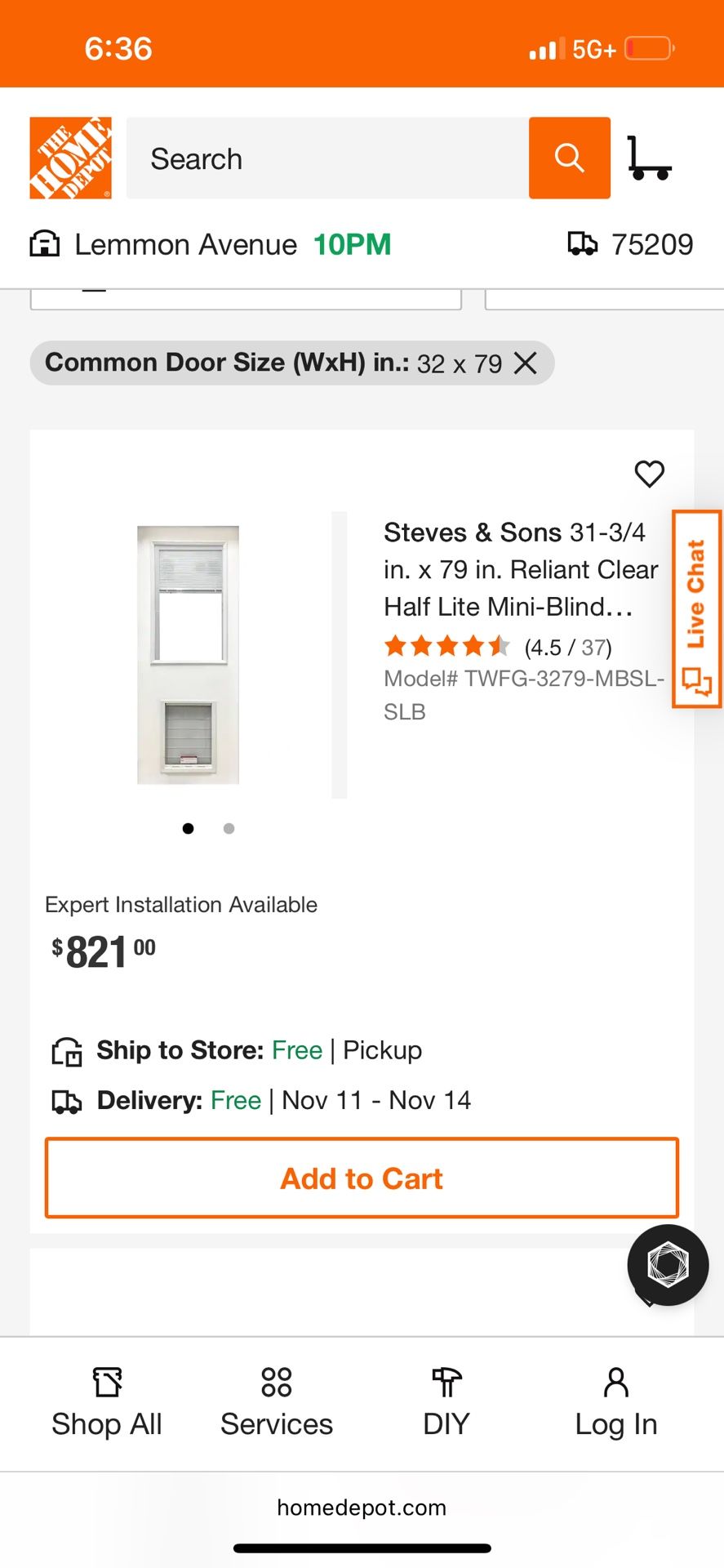Open Shop All from the bottom navigation

click(107, 1401)
